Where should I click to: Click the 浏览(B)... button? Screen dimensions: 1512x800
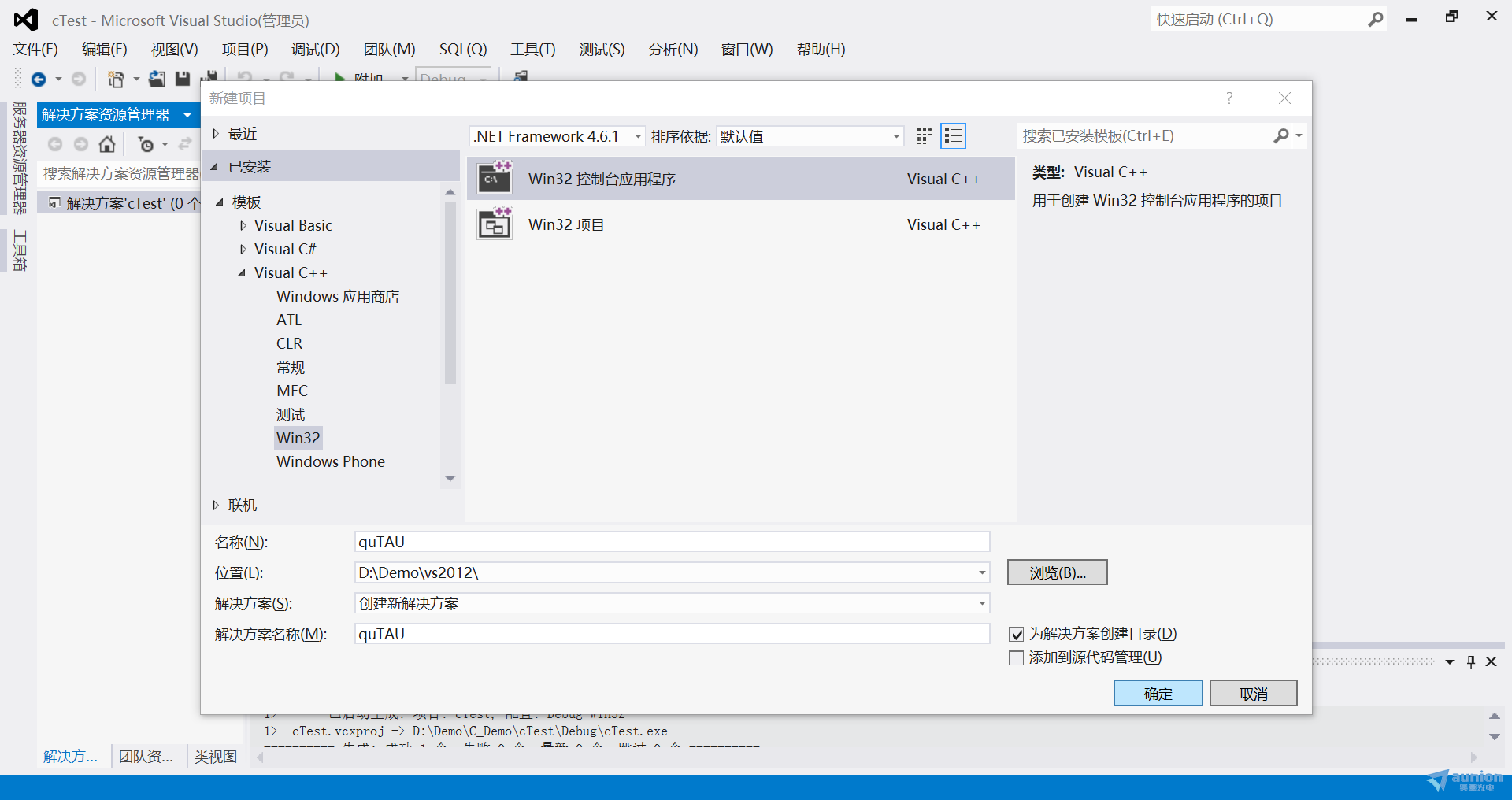click(x=1058, y=572)
